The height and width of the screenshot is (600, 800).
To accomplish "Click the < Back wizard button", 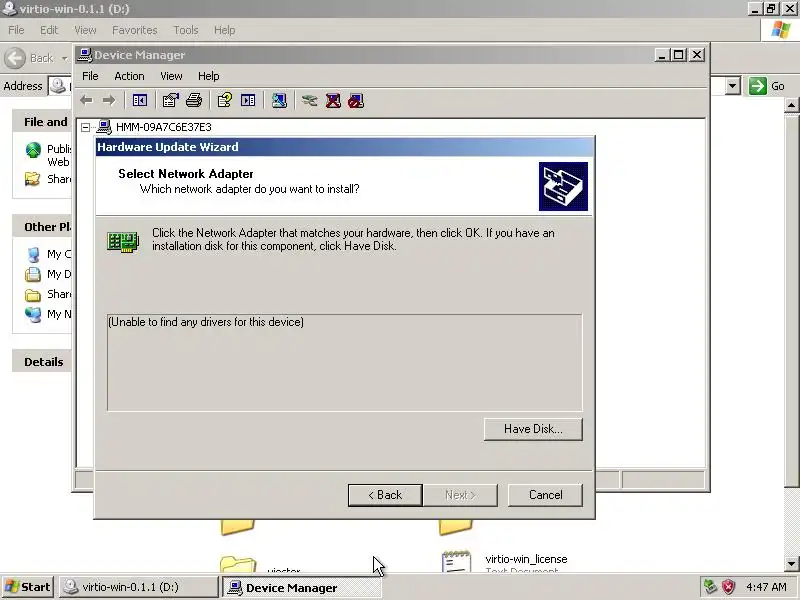I will click(385, 495).
